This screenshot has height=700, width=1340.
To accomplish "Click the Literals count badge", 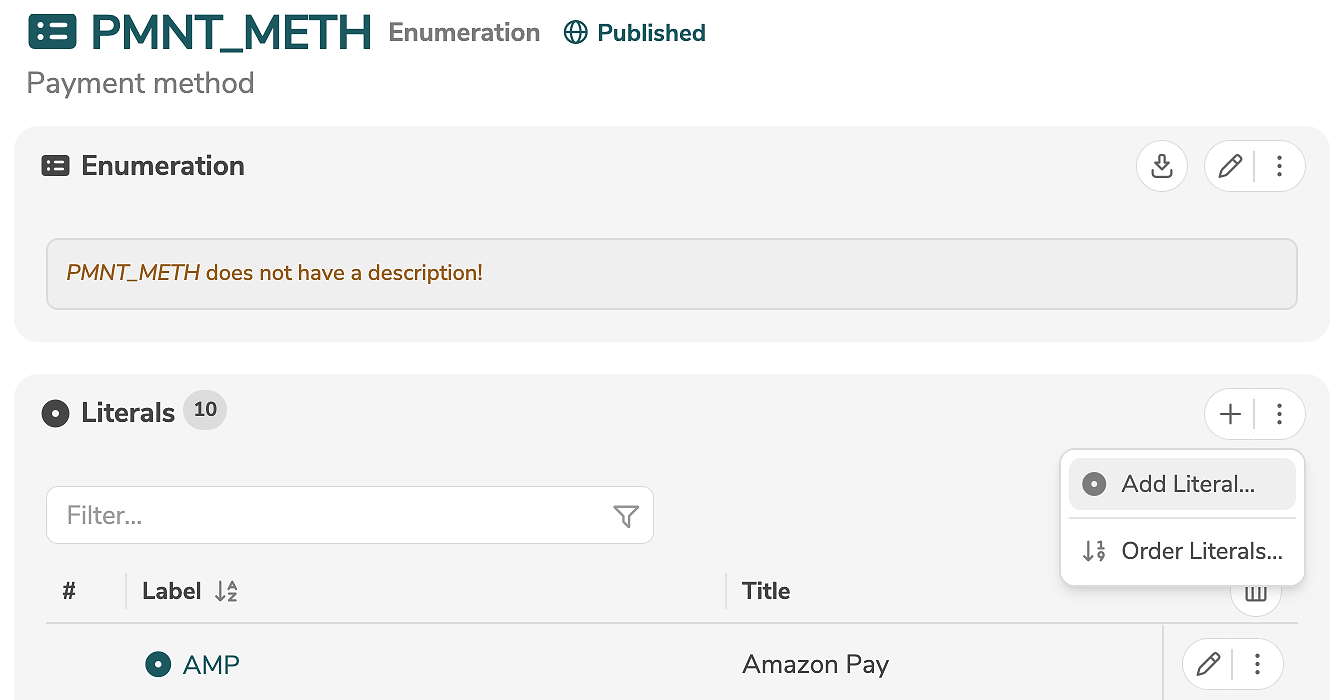I will click(205, 410).
